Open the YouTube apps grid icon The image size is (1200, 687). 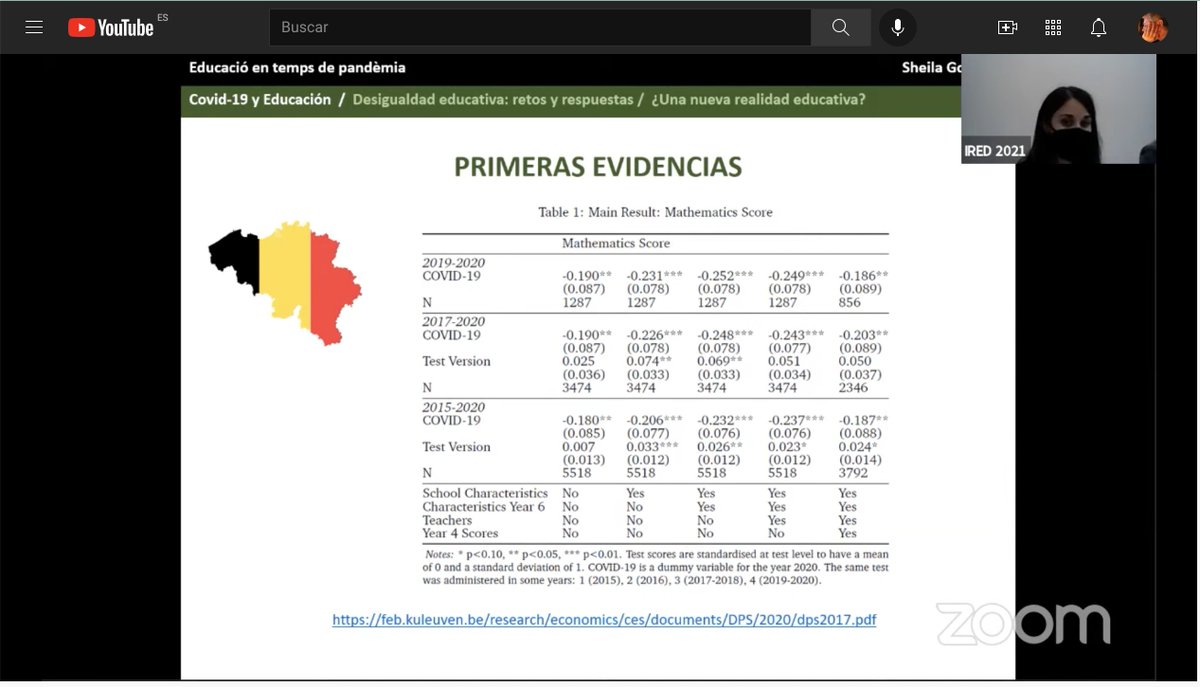point(1053,27)
